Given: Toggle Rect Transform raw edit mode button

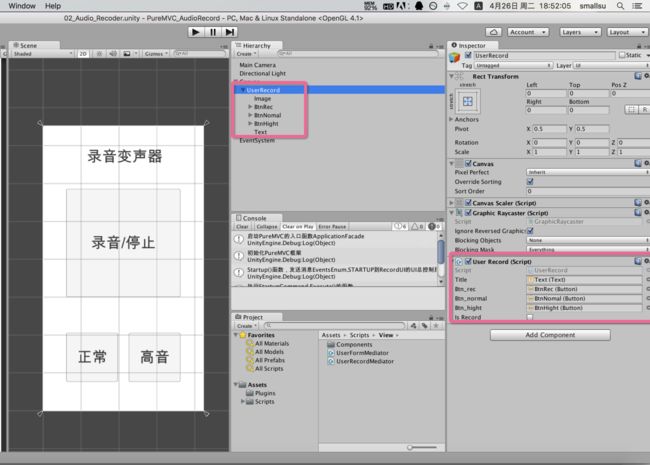Looking at the screenshot, I should coord(644,109).
